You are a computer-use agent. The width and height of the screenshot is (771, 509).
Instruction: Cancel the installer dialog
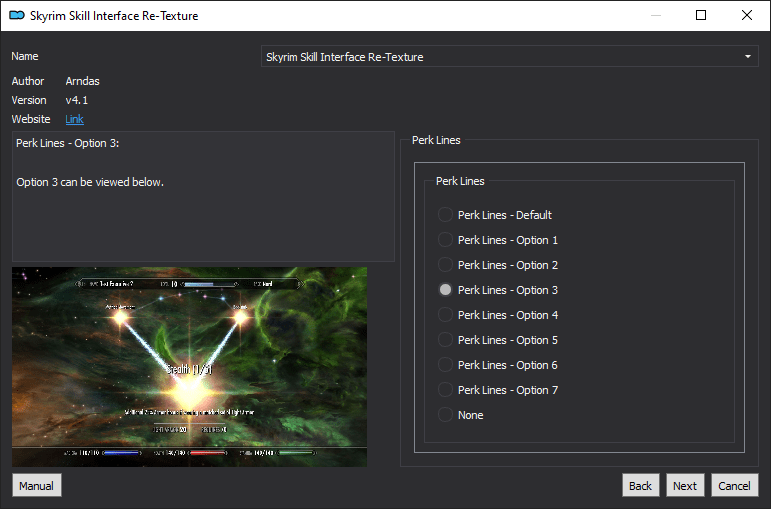pyautogui.click(x=735, y=485)
